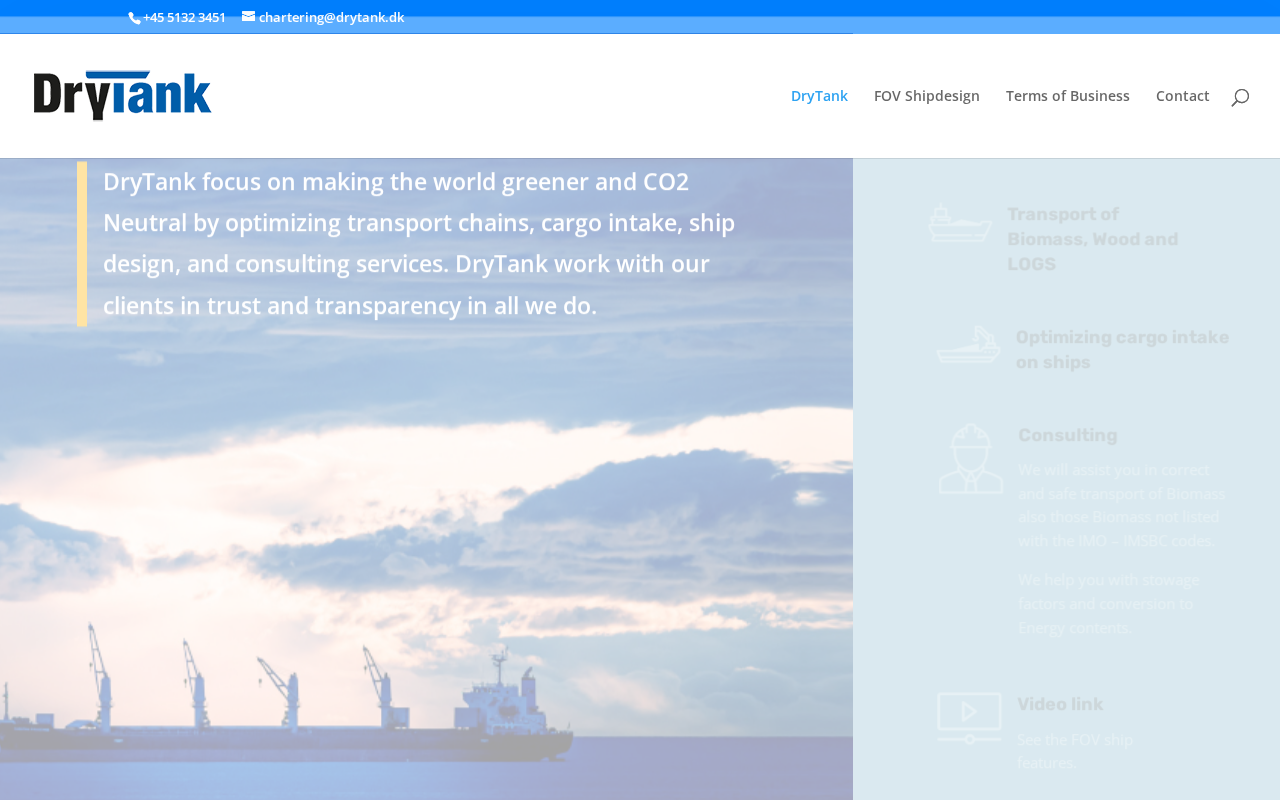This screenshot has width=1280, height=800.
Task: Click the DryTank logo
Action: (x=122, y=96)
